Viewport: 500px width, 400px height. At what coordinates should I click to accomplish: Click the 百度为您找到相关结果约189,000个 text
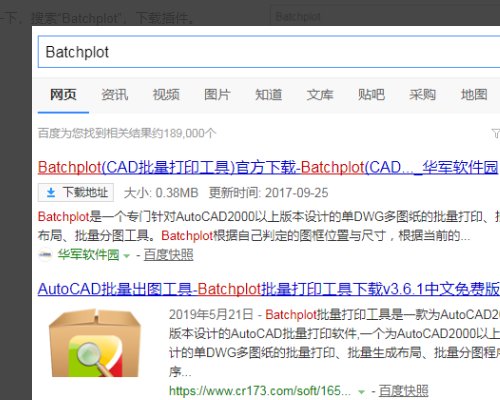point(127,133)
